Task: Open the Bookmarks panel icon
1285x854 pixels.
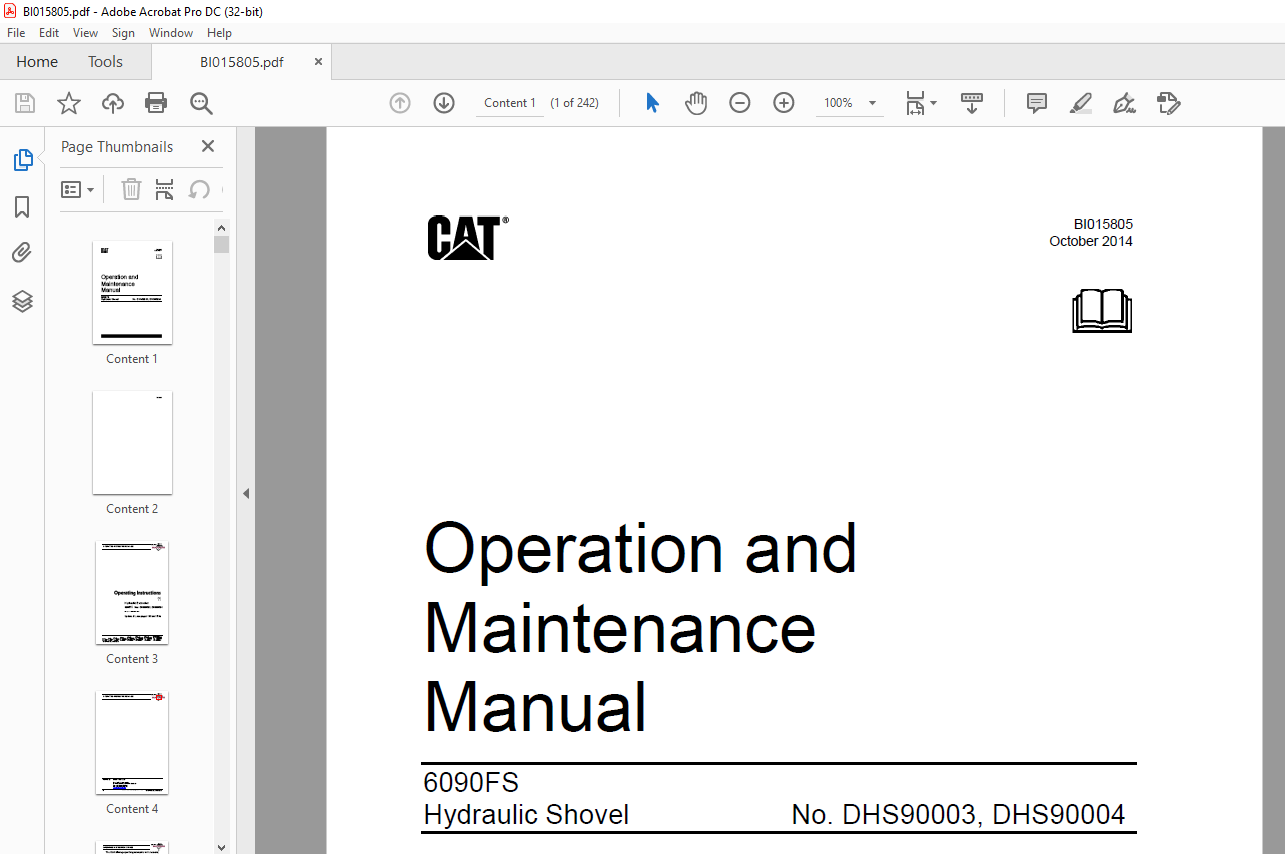Action: [x=22, y=207]
